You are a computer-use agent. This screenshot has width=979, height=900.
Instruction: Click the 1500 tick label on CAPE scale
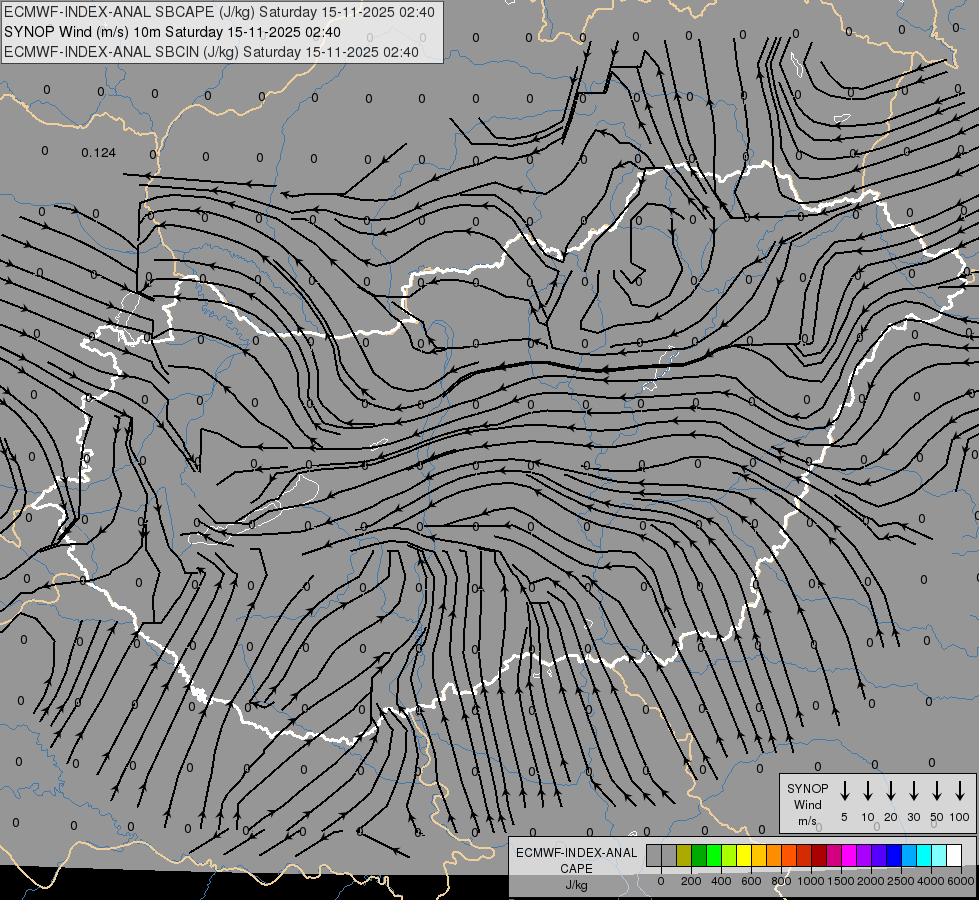pos(841,881)
